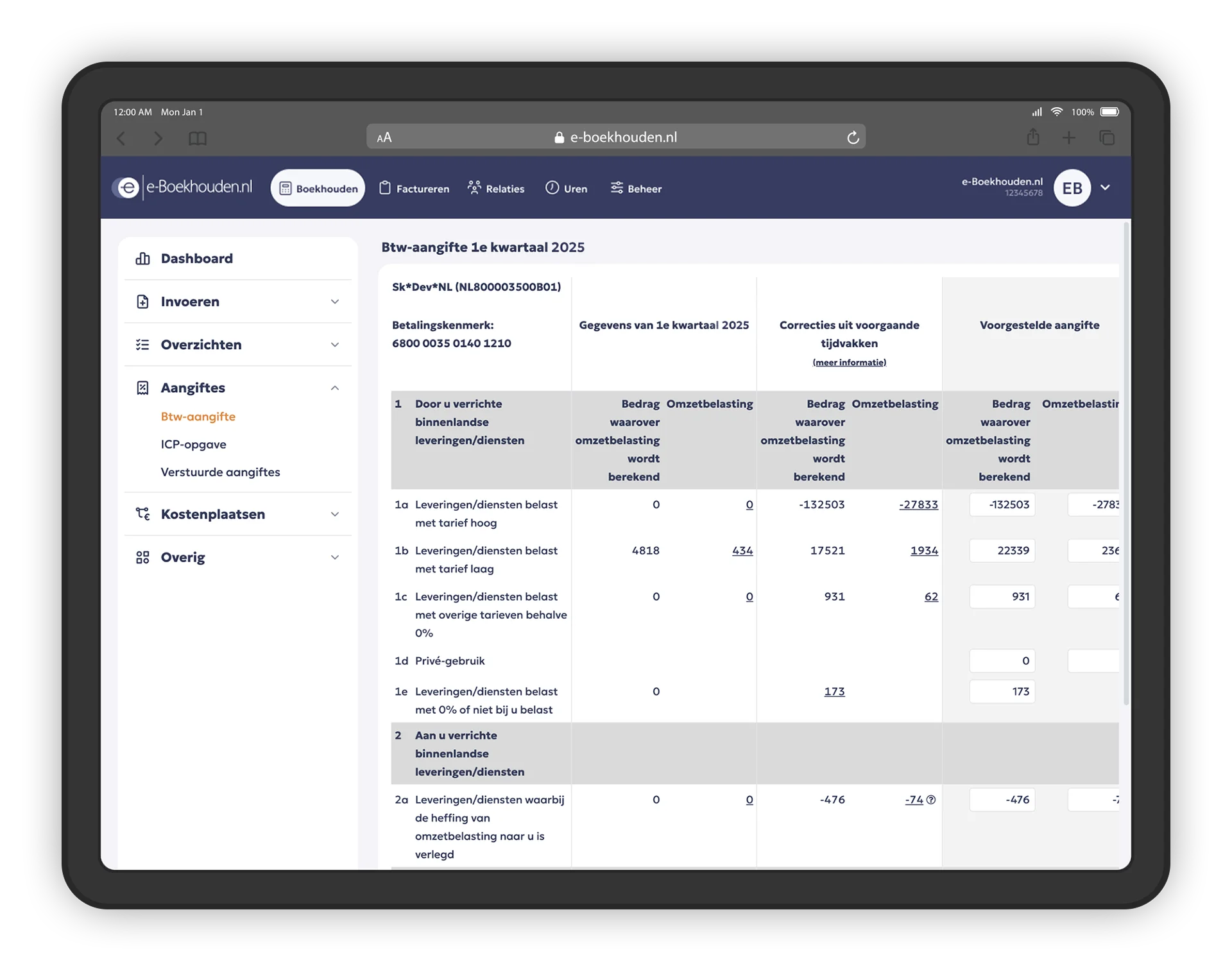The image size is (1232, 971).
Task: Tap the Safari reload page icon
Action: tap(853, 138)
